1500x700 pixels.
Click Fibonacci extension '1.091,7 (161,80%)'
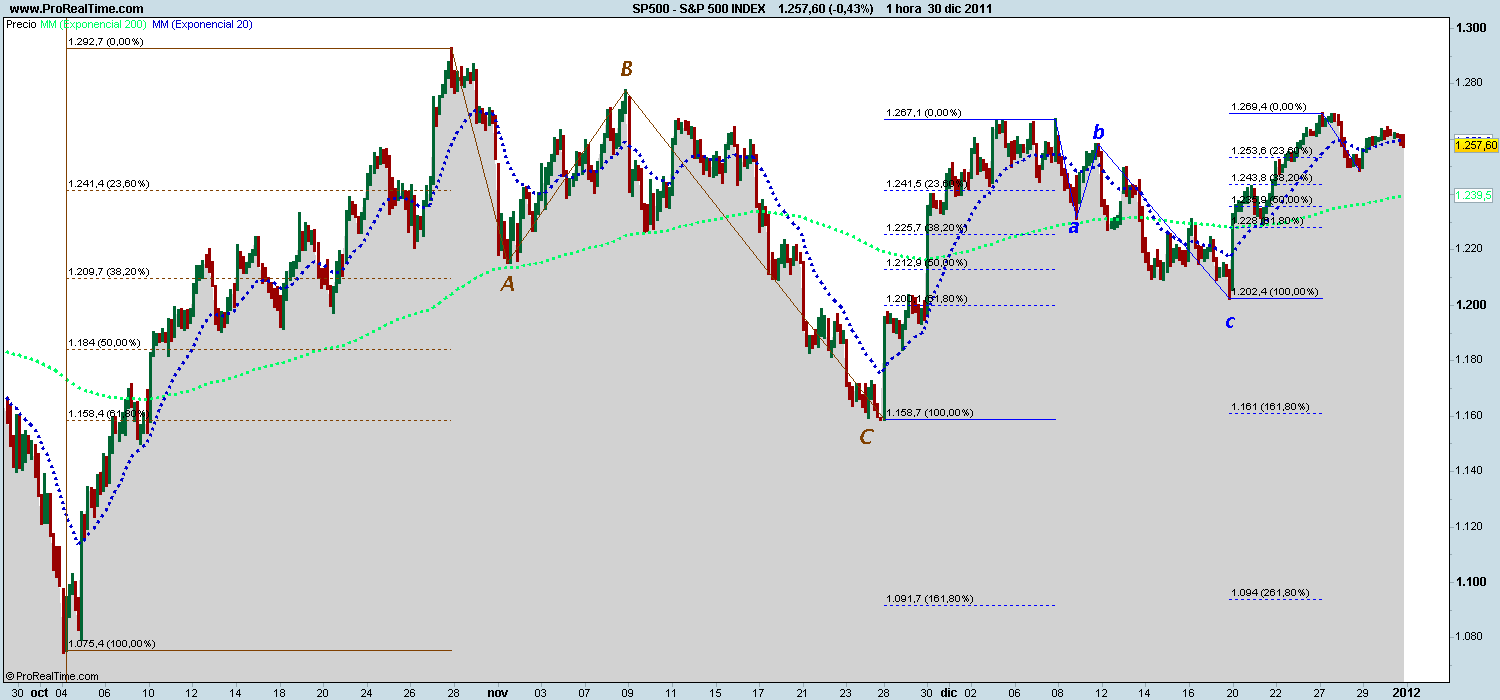coord(929,598)
